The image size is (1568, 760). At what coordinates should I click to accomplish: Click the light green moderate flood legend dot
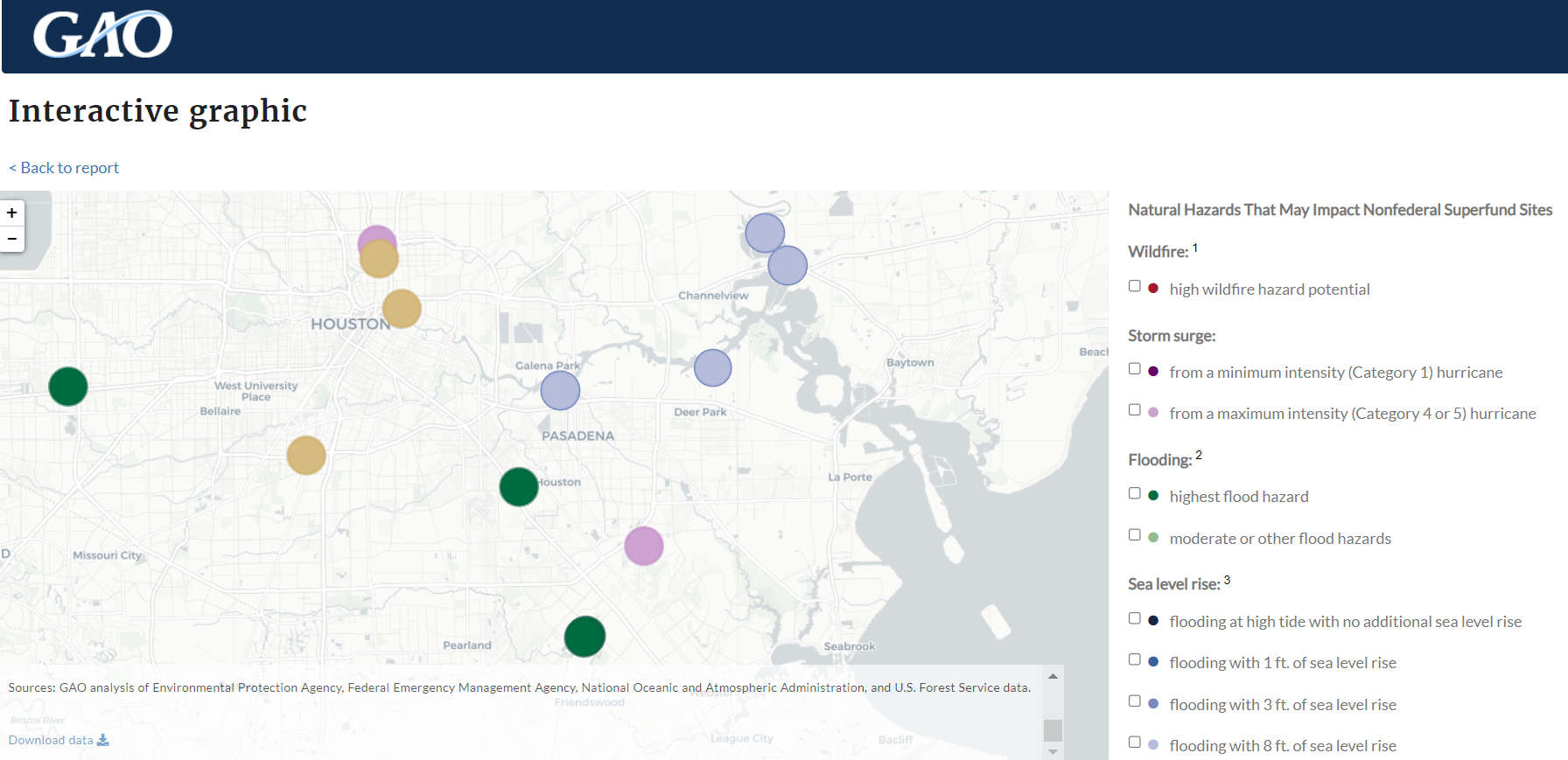[1153, 538]
